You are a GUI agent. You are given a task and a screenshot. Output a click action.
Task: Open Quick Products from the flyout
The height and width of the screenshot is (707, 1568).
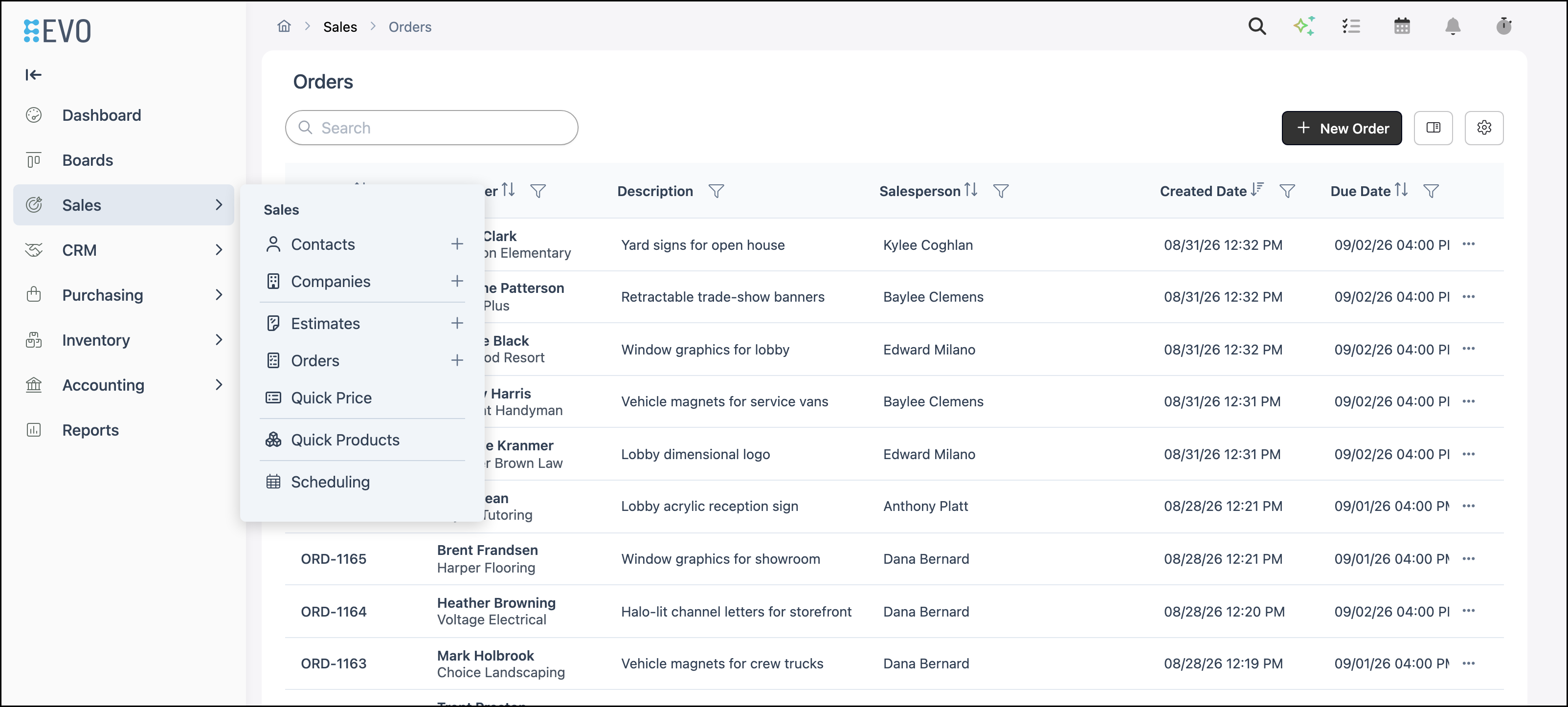[x=345, y=439]
